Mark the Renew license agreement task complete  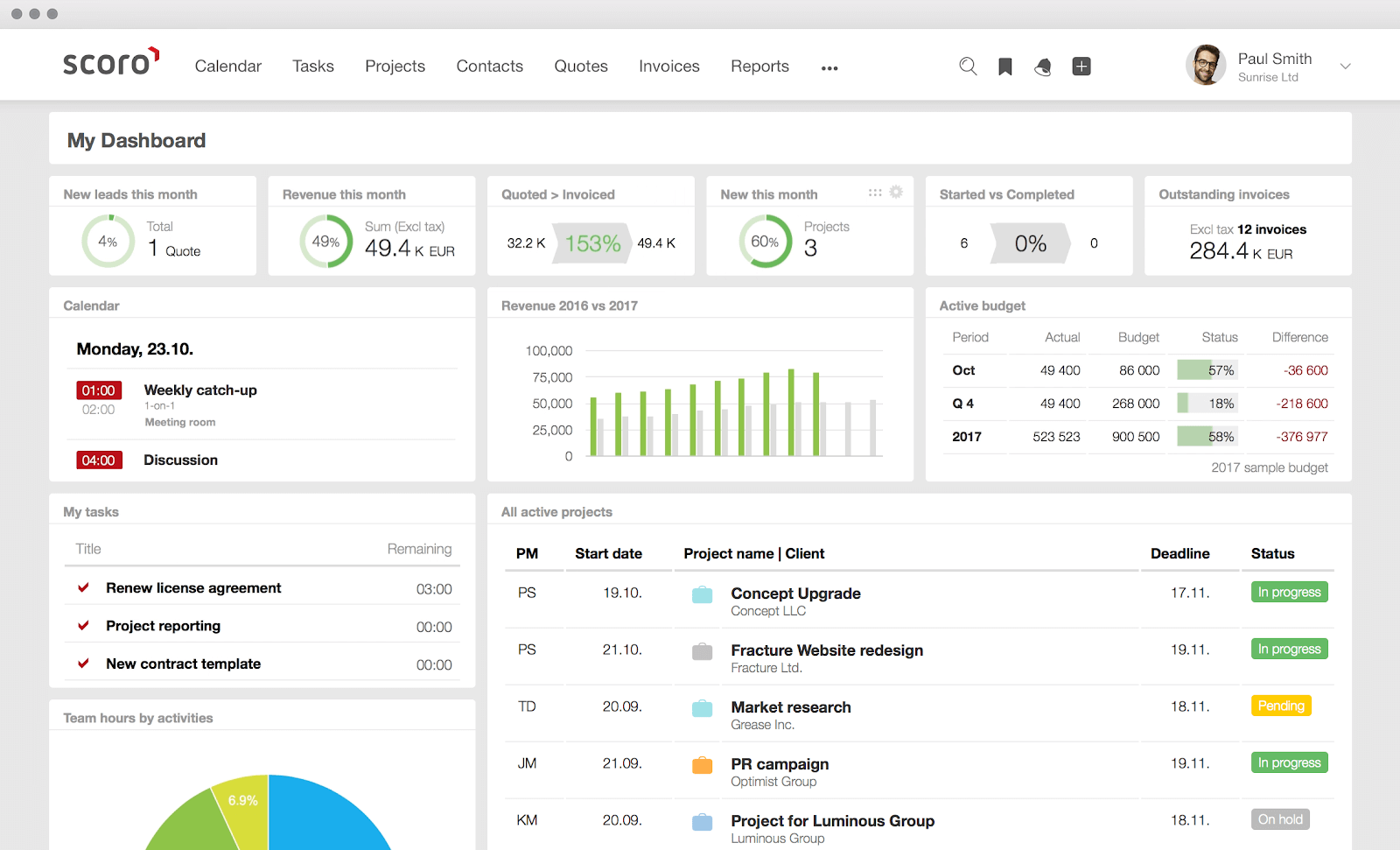click(83, 587)
